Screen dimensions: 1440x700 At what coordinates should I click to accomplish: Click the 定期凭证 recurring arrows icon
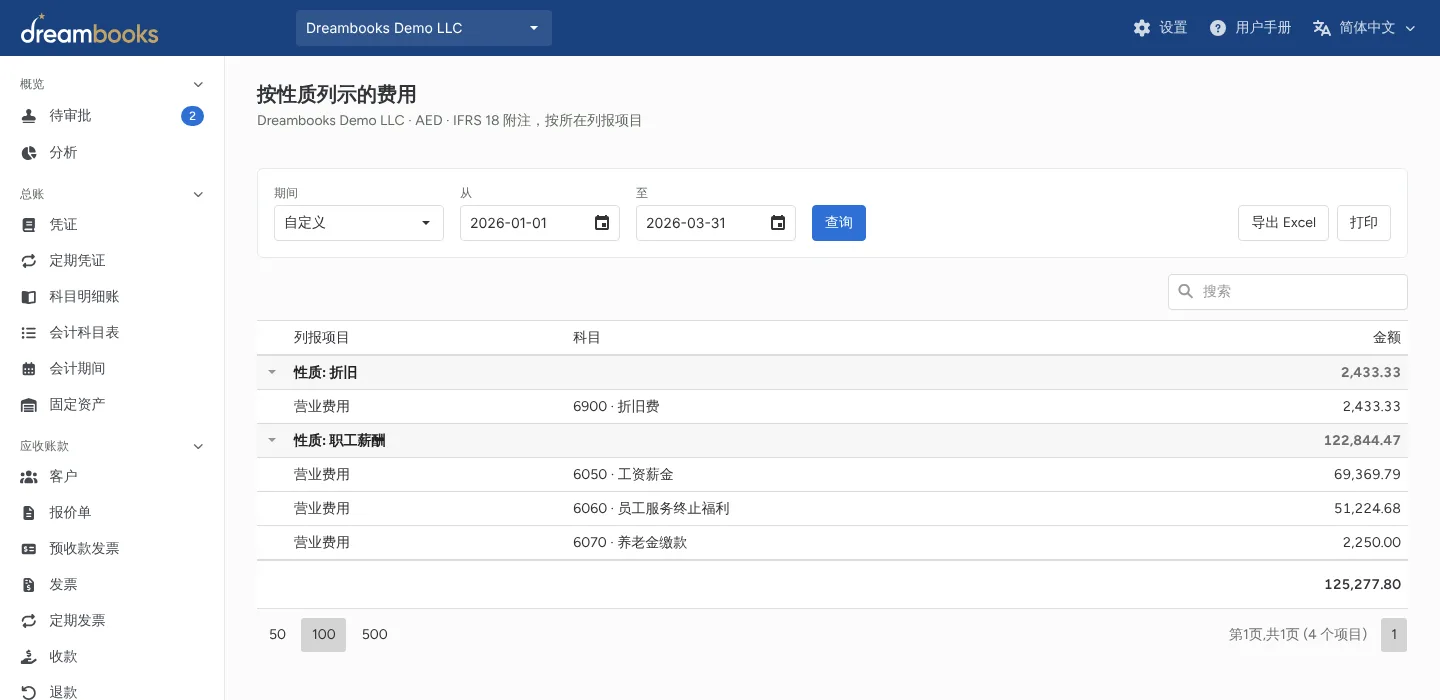pos(29,260)
